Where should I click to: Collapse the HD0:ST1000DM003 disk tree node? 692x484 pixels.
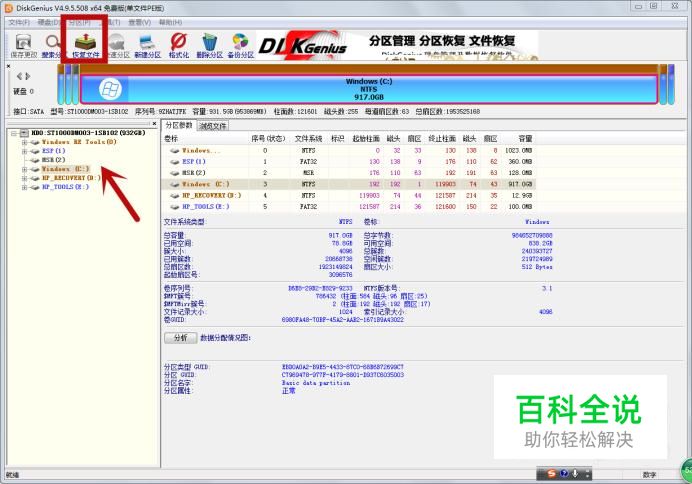coord(14,133)
